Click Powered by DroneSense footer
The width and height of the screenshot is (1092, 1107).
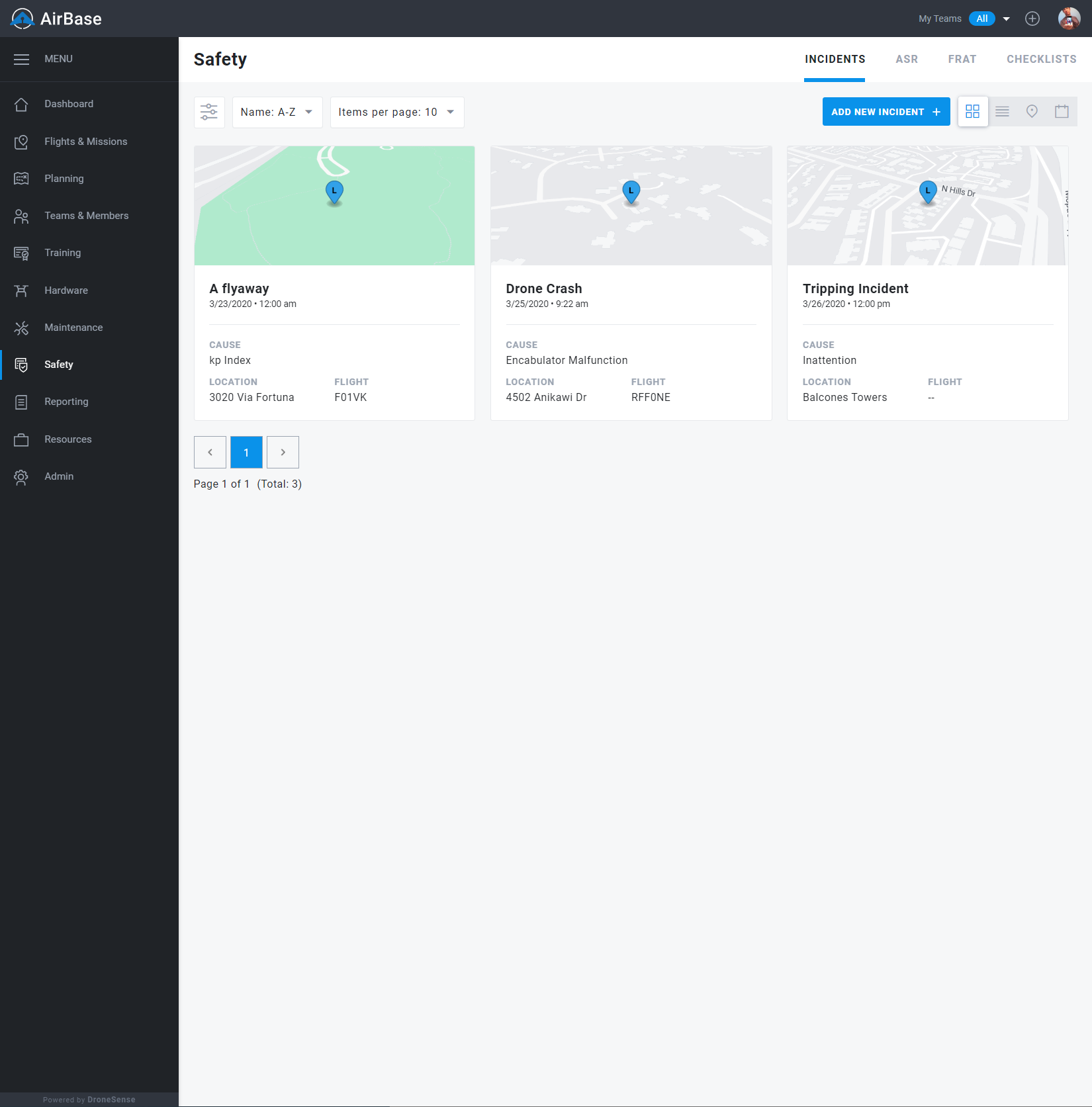click(x=89, y=1100)
